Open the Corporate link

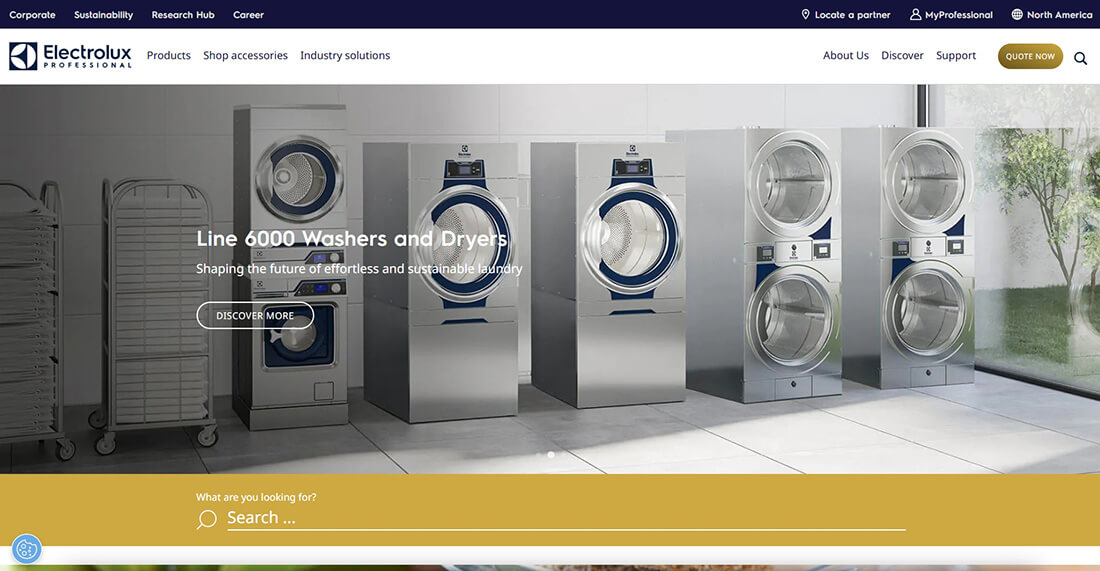pyautogui.click(x=32, y=15)
